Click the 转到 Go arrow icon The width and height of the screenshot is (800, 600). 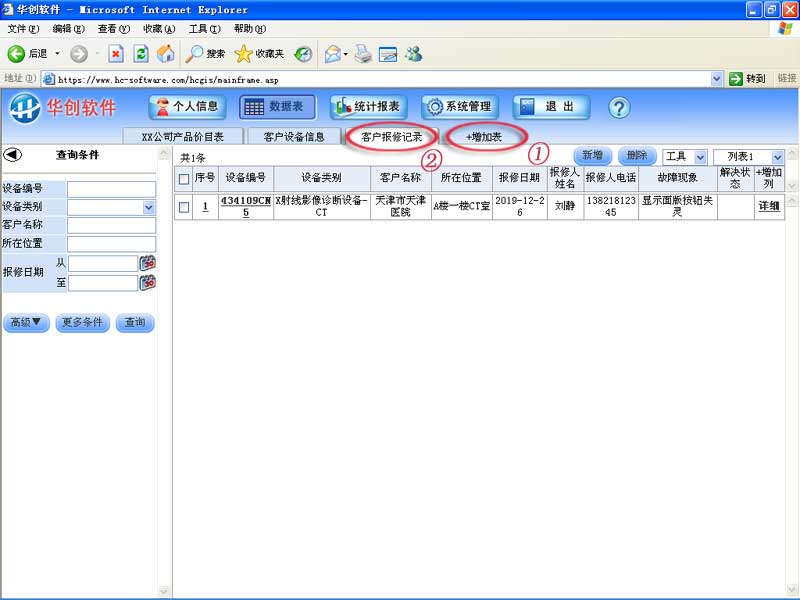pyautogui.click(x=735, y=79)
